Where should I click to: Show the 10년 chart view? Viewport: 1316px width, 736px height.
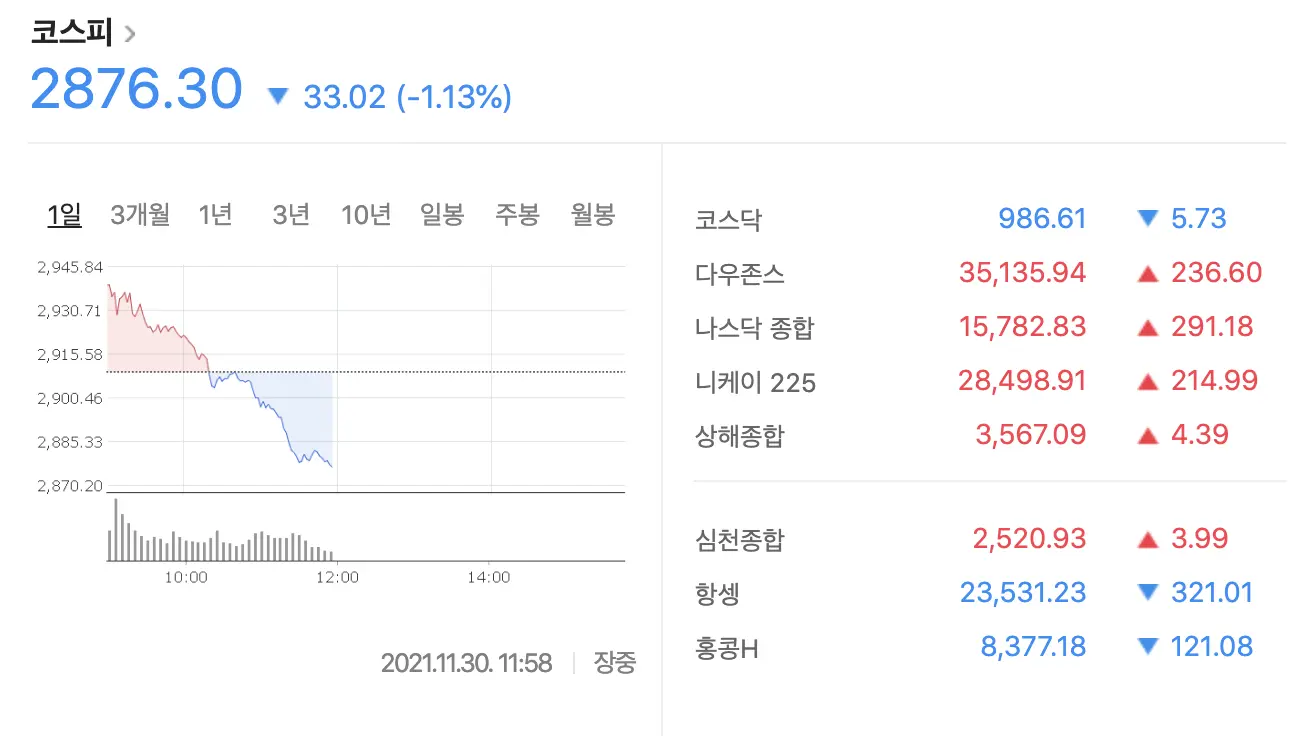click(x=366, y=214)
